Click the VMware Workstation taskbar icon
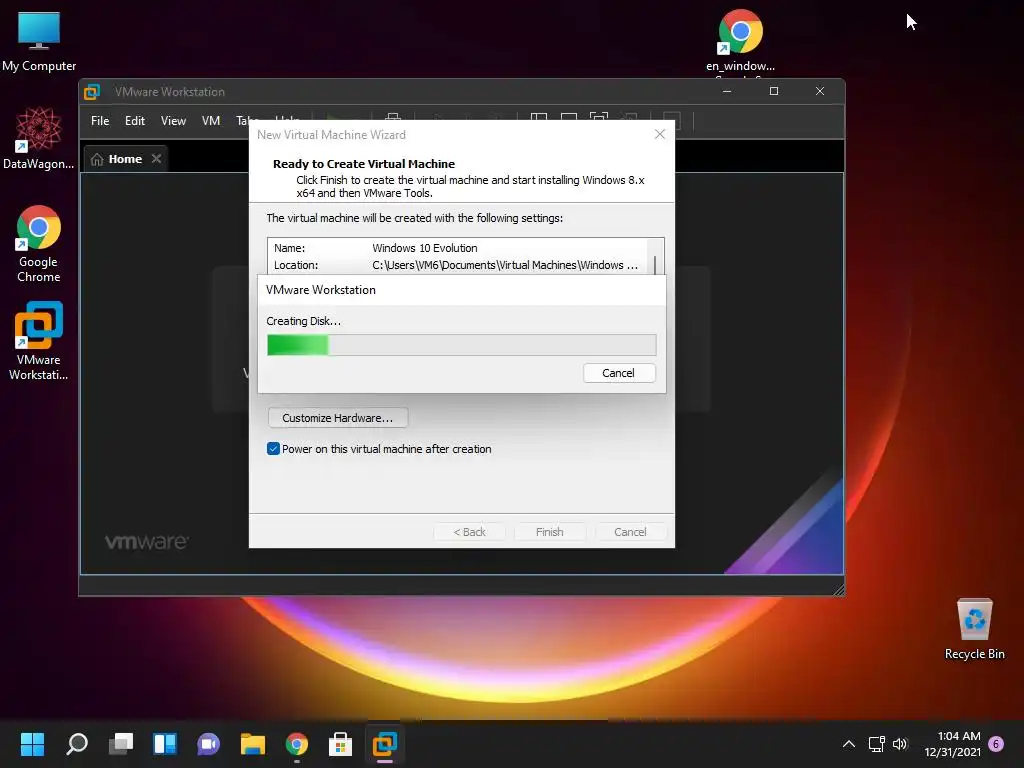1024x768 pixels. 385,743
